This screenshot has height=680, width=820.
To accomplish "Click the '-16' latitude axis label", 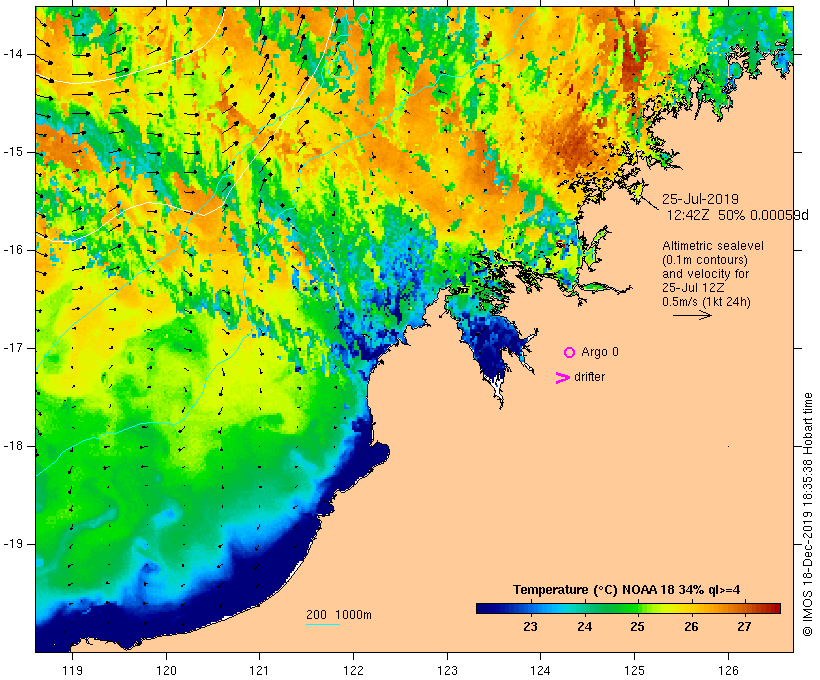I will click(13, 250).
